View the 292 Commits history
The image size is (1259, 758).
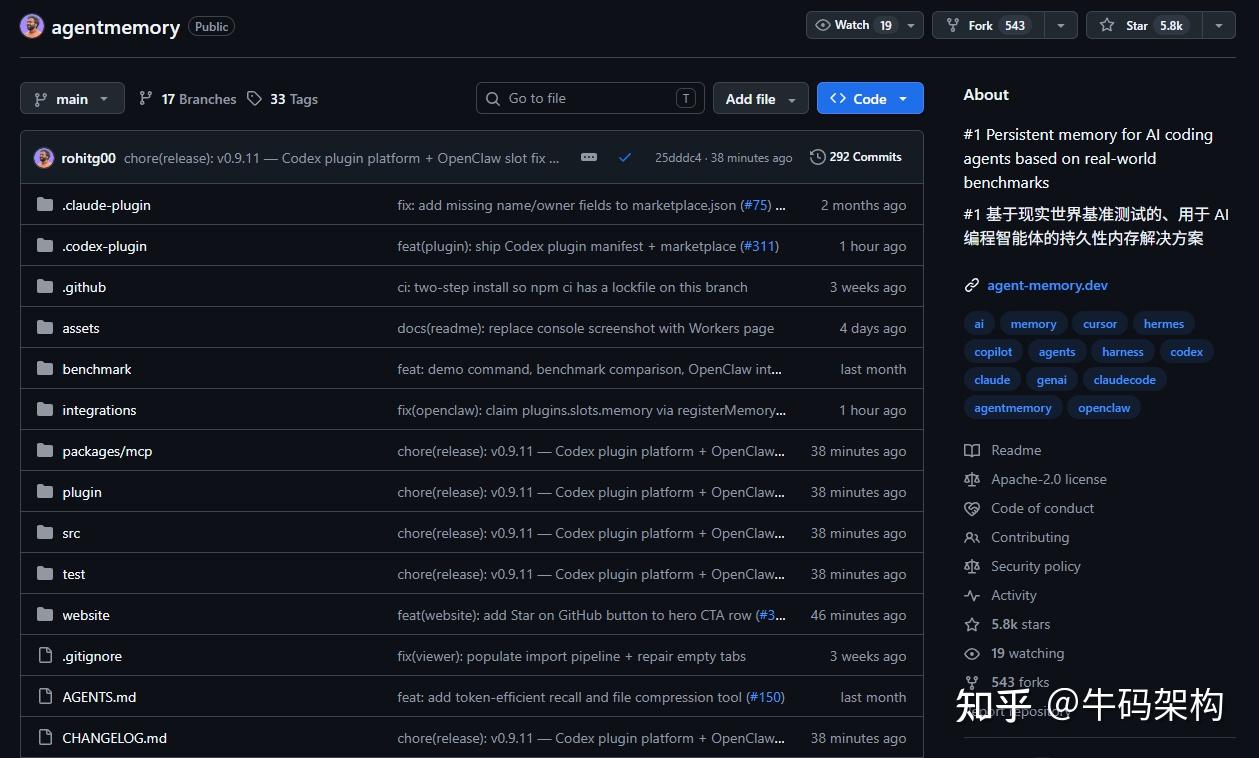tap(856, 157)
